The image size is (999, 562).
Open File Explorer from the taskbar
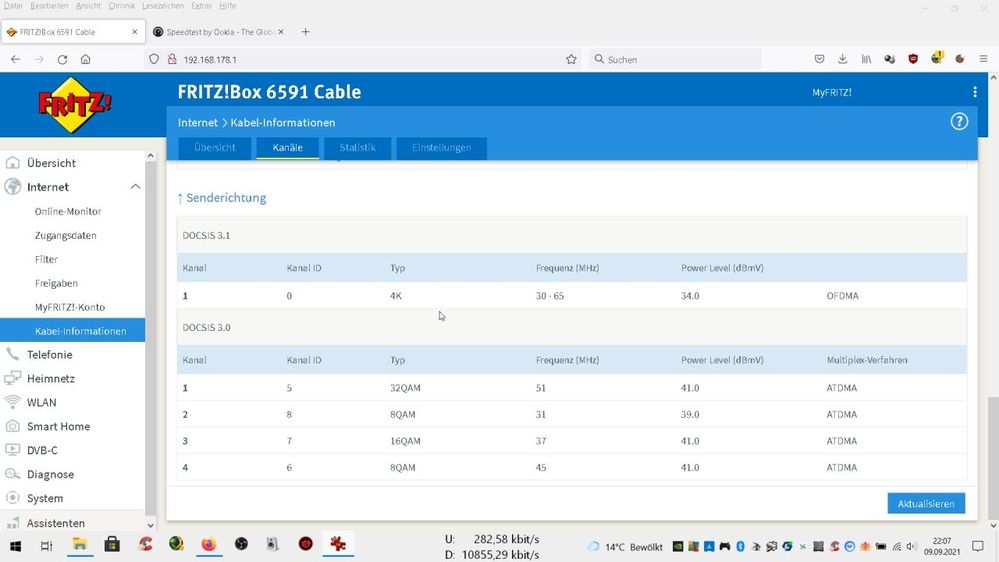tap(80, 544)
